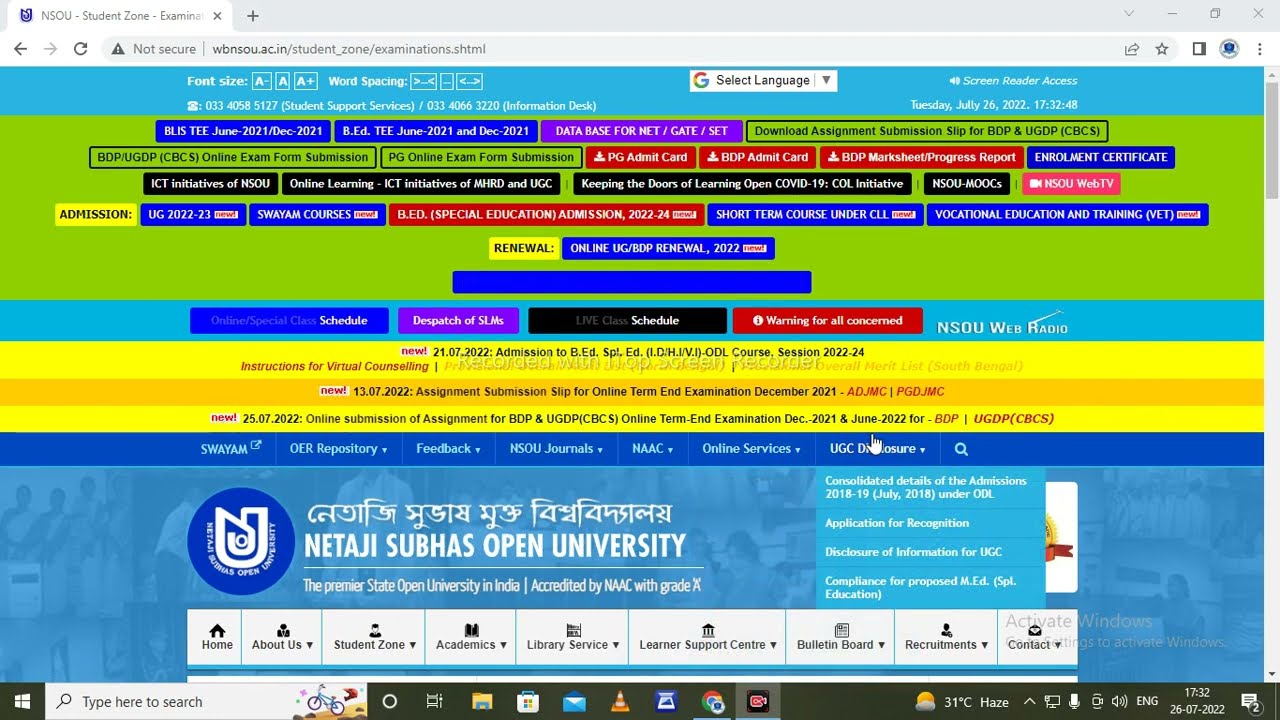Expand Academics menu
Screen dimensions: 1280x720
click(471, 637)
